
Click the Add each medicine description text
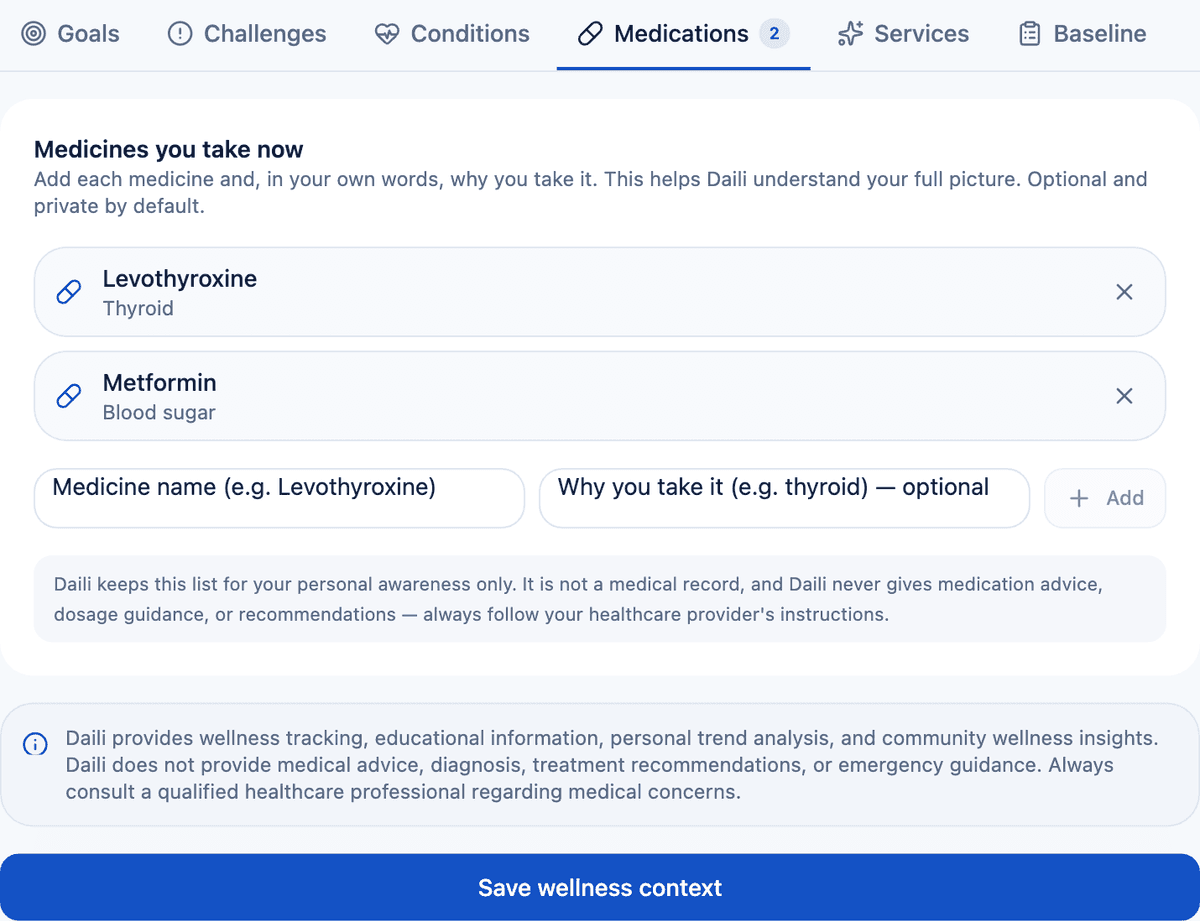[590, 194]
